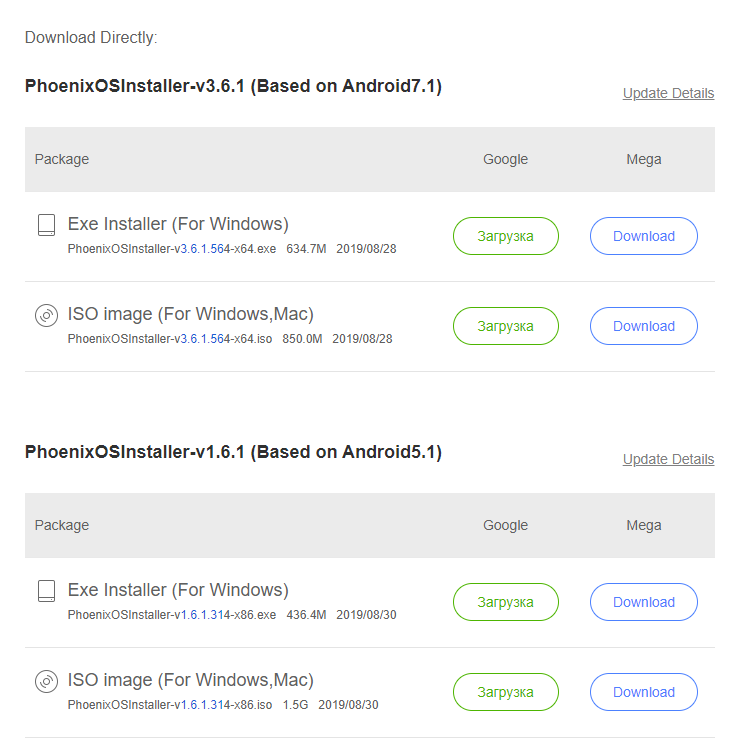Download v1.6.1 Exe Installer via Google button
738x740 pixels.
pyautogui.click(x=505, y=602)
